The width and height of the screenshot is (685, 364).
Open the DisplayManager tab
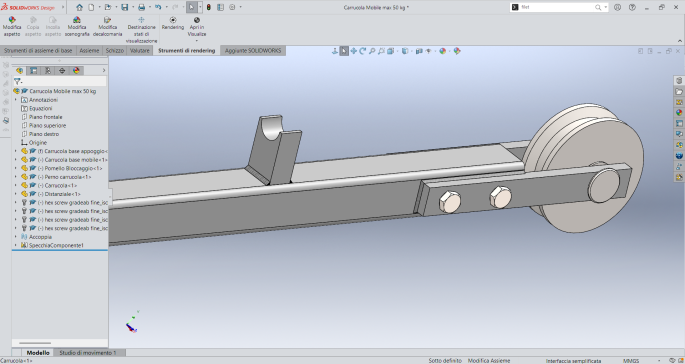pyautogui.click(x=76, y=70)
